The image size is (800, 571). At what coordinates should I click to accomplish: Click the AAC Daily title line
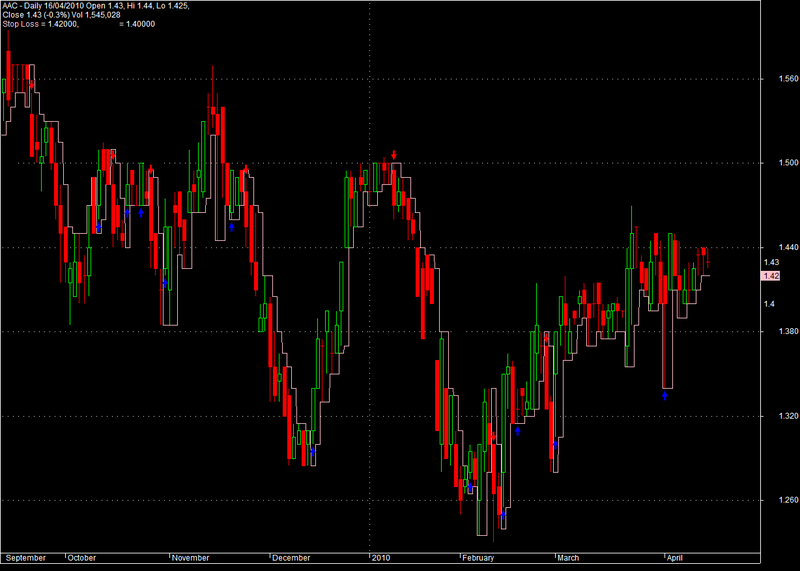tap(96, 6)
